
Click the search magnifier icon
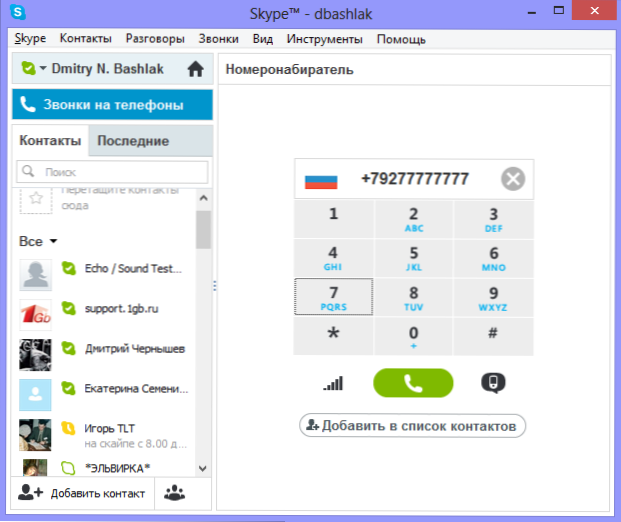28,171
